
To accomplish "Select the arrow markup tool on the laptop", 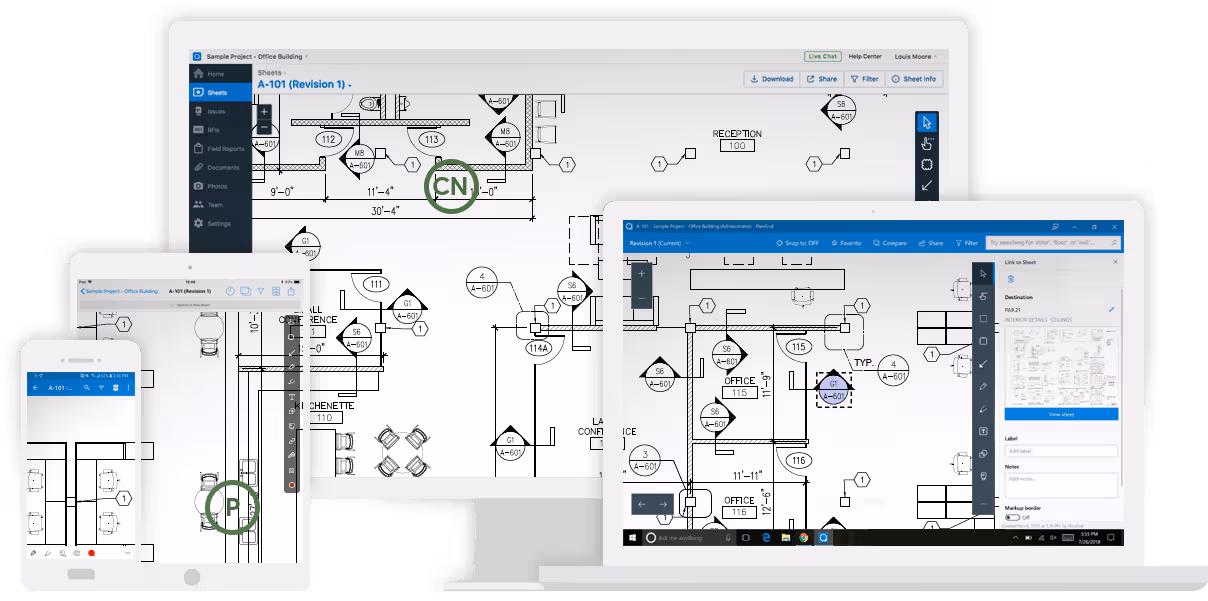I will [x=983, y=364].
